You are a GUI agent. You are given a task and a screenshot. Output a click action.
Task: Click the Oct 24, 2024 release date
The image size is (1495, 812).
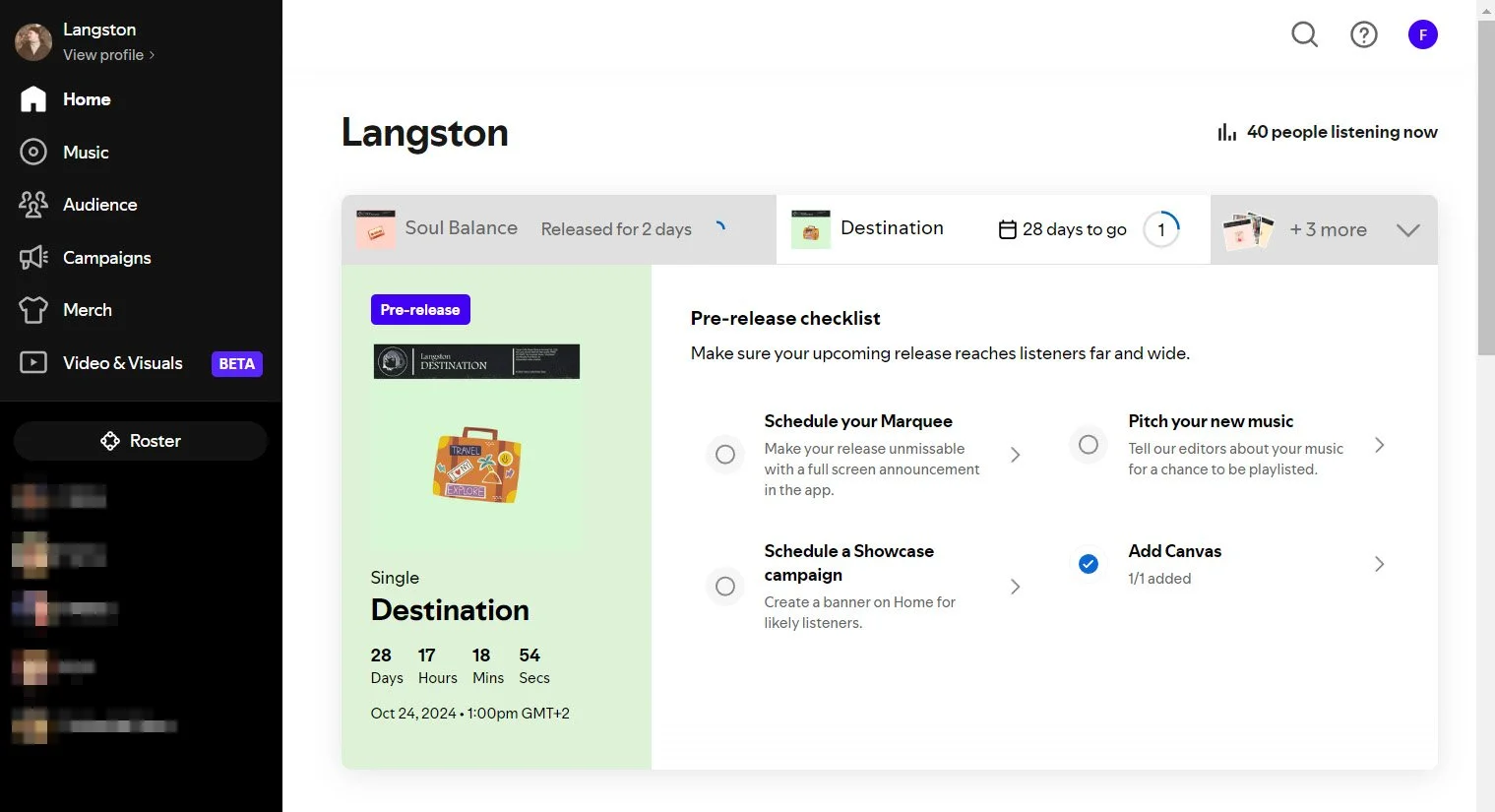point(469,714)
